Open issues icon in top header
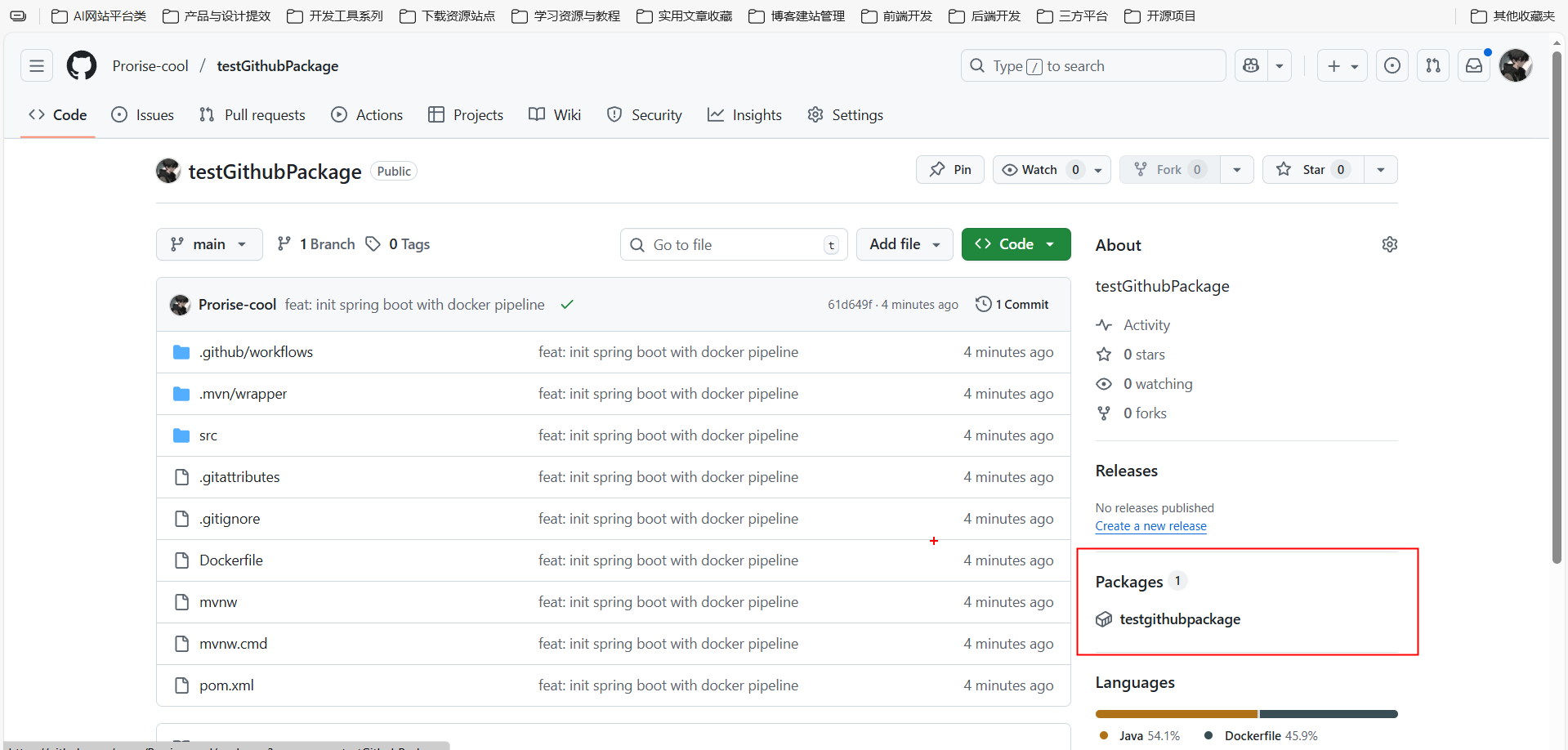This screenshot has width=1568, height=750. click(1392, 65)
